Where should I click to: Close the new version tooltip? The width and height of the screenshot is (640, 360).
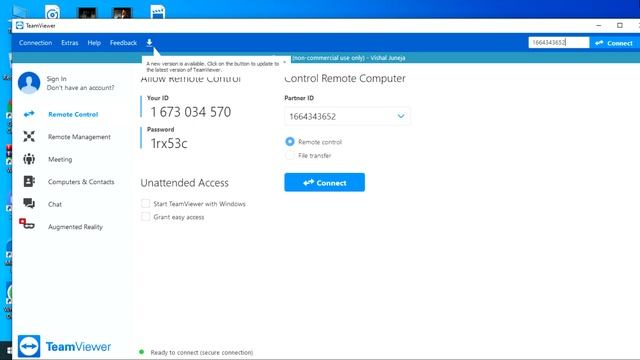284,62
